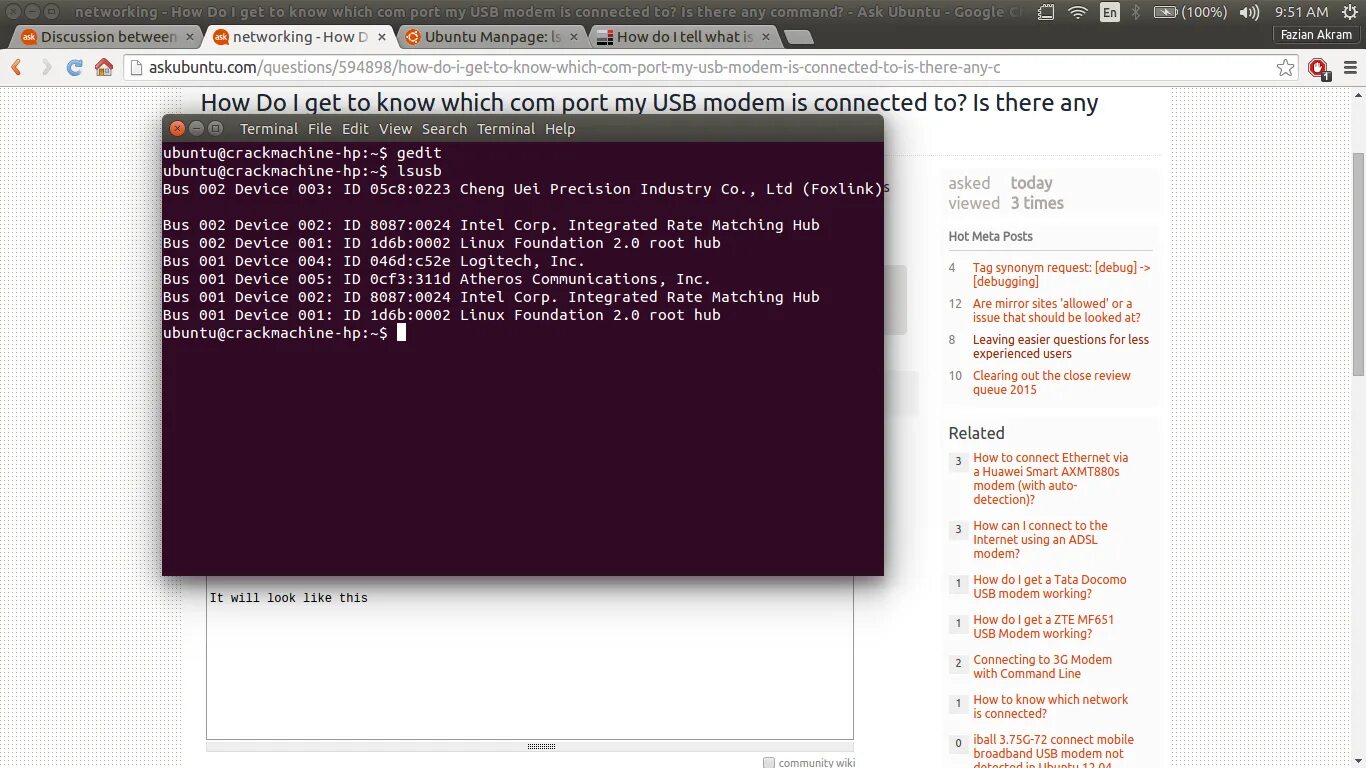
Task: Open 'Leaving easier questions for less experienced users'
Action: pos(1061,347)
